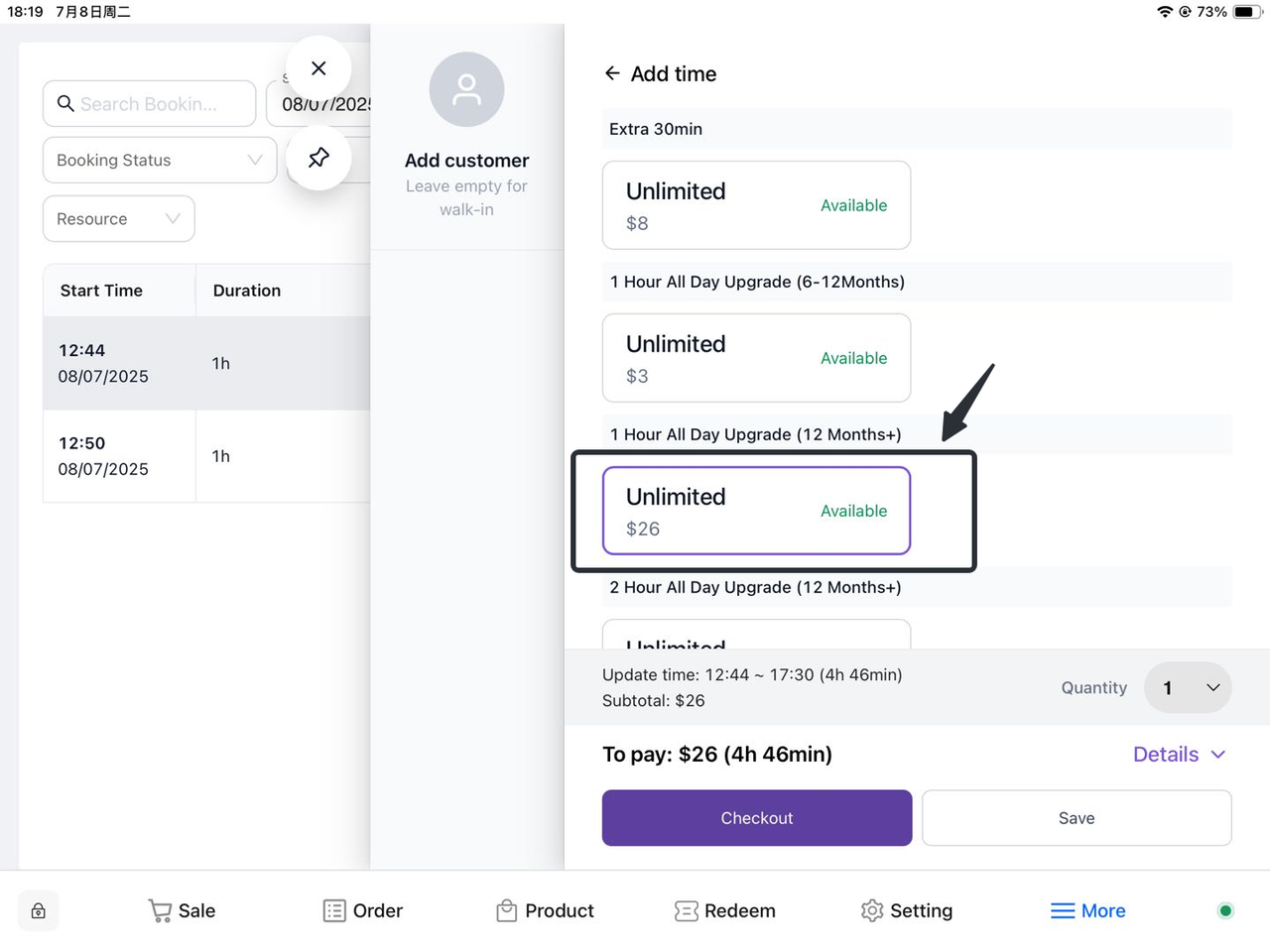Viewport: 1270px width, 952px height.
Task: Click the lock icon in bottom bar
Action: click(x=39, y=910)
